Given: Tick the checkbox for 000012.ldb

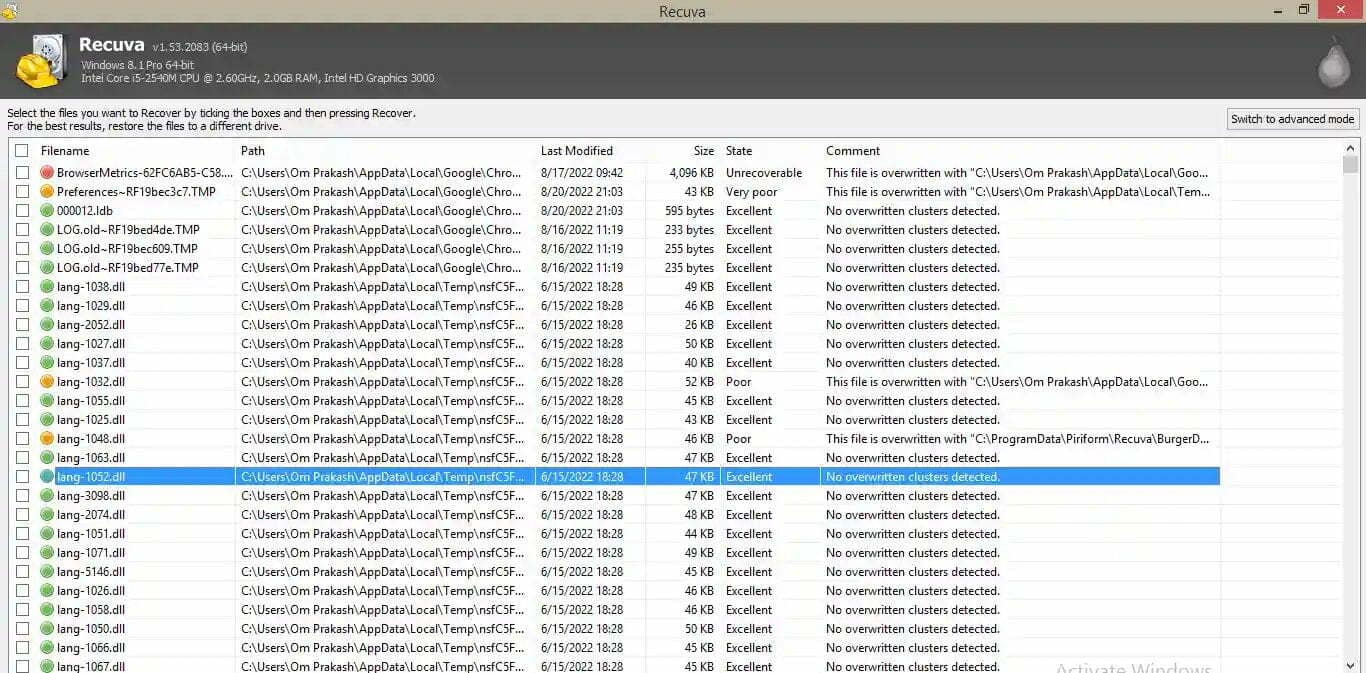Looking at the screenshot, I should (x=22, y=211).
